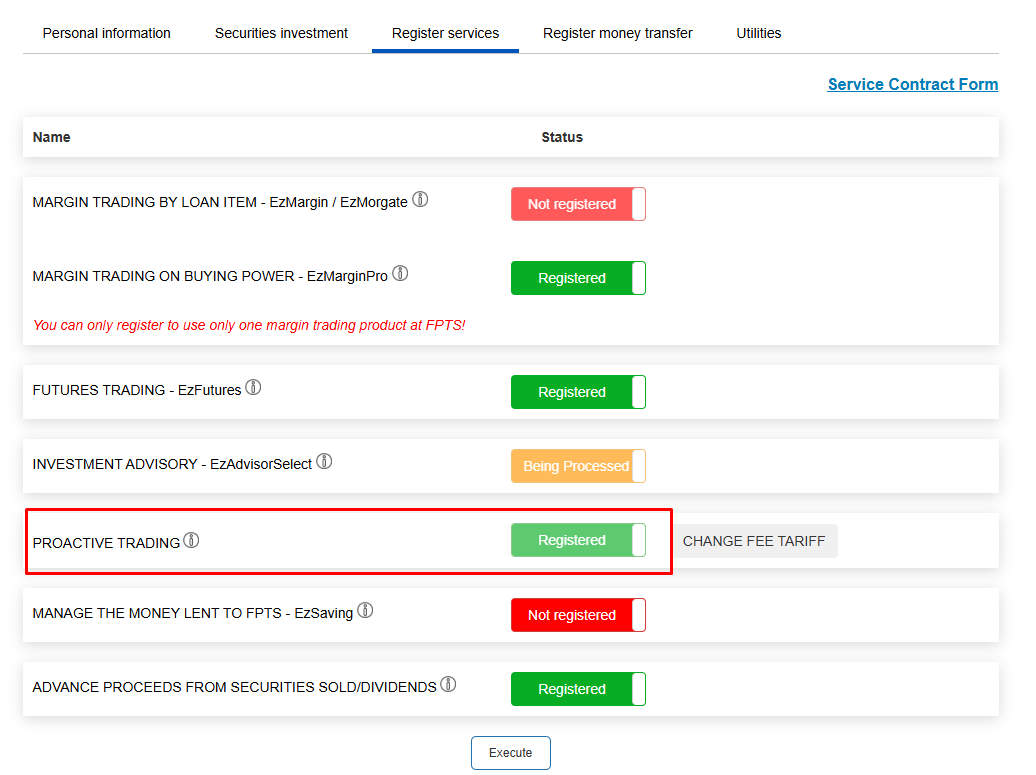Image resolution: width=1036 pixels, height=775 pixels.
Task: Select the MARGIN TRADING BY LOAN ITEM label
Action: click(220, 202)
